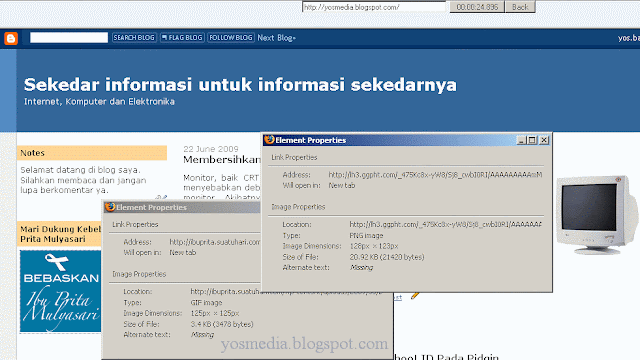Click the 00:00:24.836 timer button
This screenshot has height=360, width=640.
click(477, 7)
